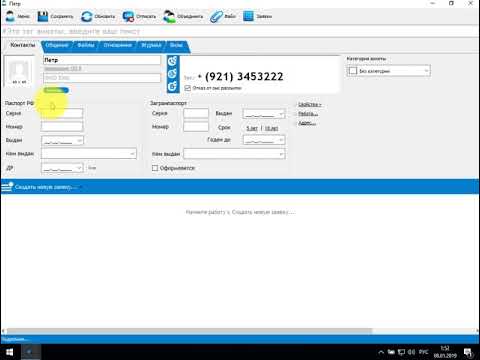Switch to the Отношения tab
The image size is (480, 360).
pos(117,45)
